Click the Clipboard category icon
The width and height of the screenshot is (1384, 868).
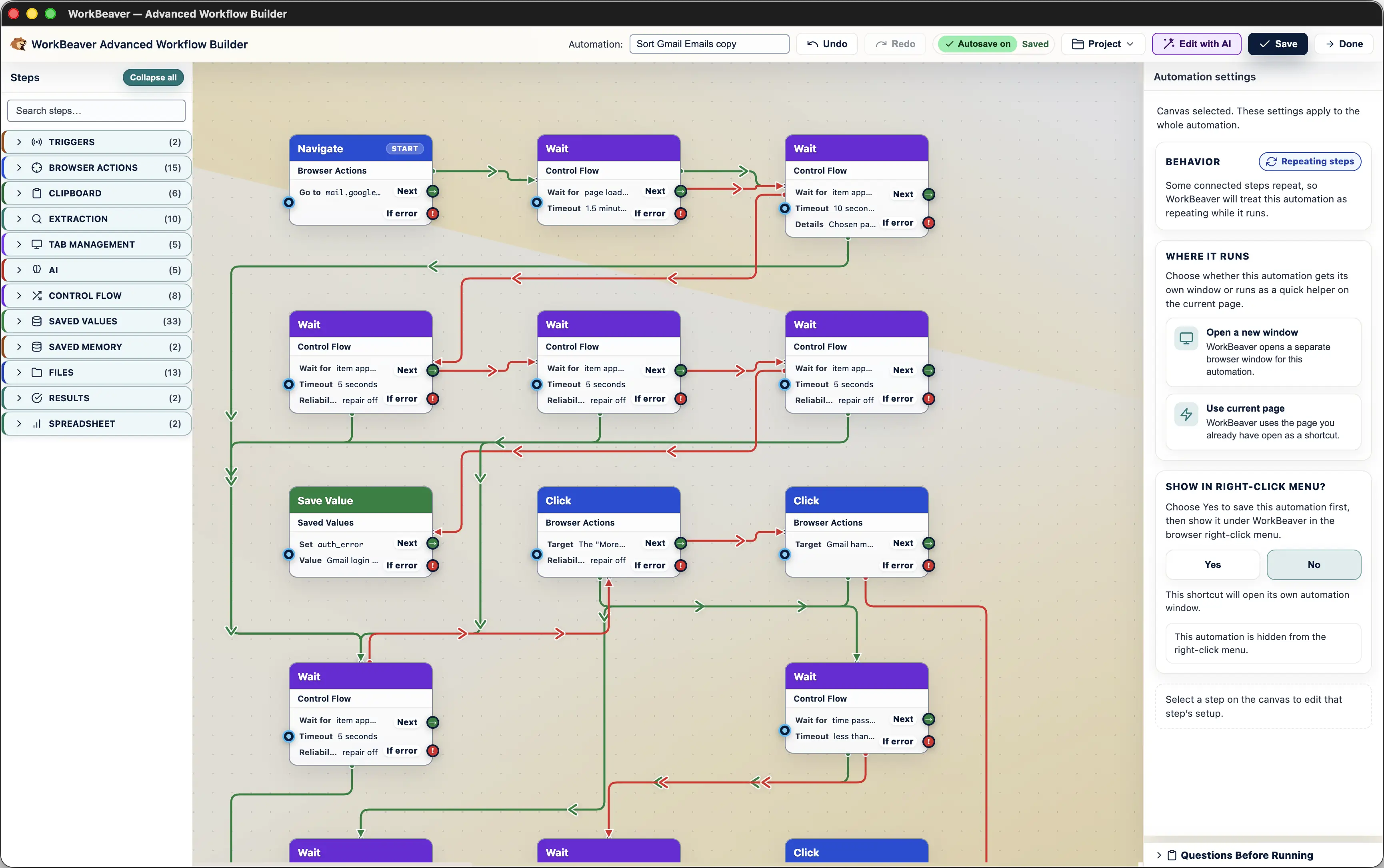(x=37, y=194)
